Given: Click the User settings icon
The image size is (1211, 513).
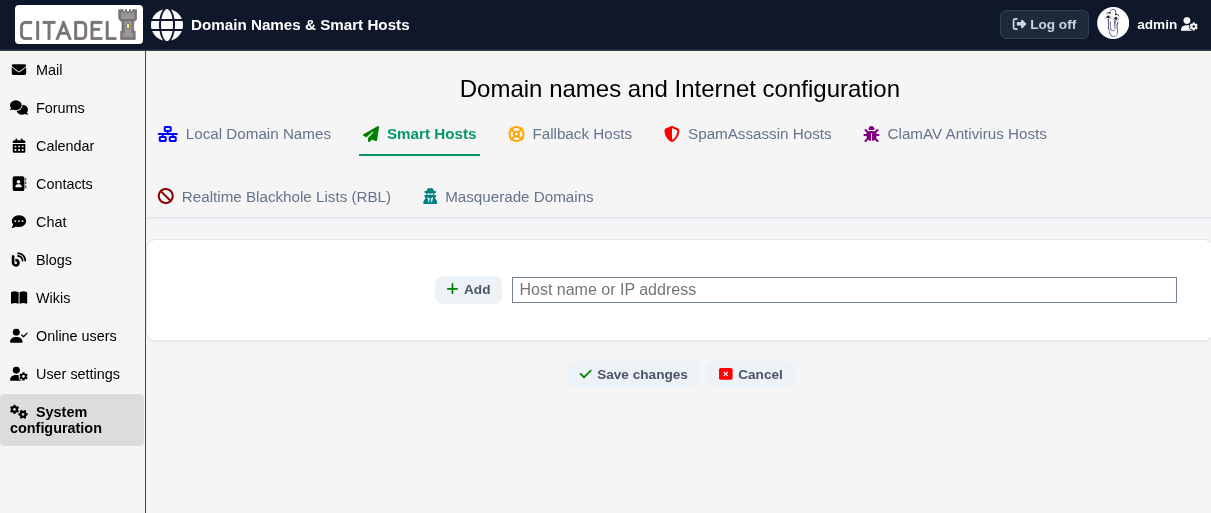Looking at the screenshot, I should click(x=19, y=374).
